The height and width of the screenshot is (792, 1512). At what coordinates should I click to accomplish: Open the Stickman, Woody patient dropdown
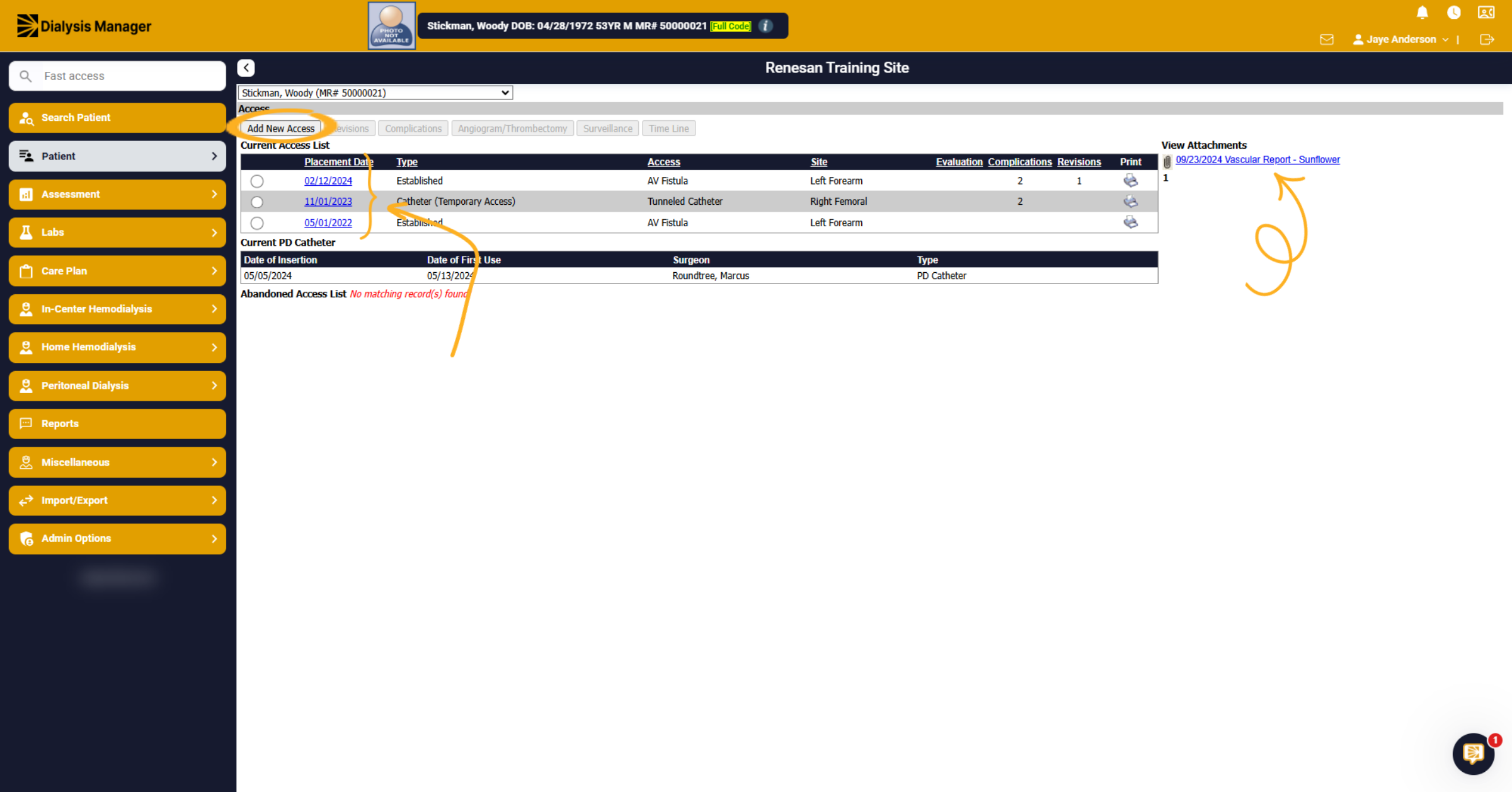click(375, 93)
